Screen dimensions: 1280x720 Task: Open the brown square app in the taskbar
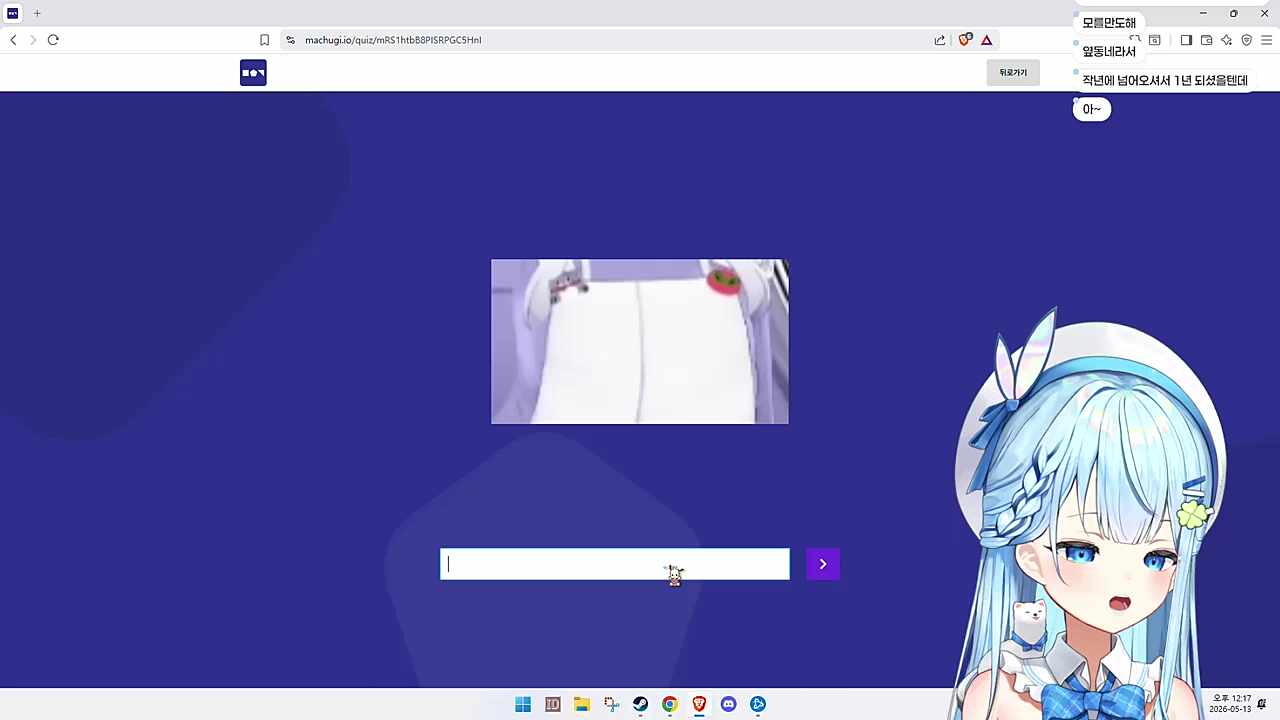click(x=553, y=704)
